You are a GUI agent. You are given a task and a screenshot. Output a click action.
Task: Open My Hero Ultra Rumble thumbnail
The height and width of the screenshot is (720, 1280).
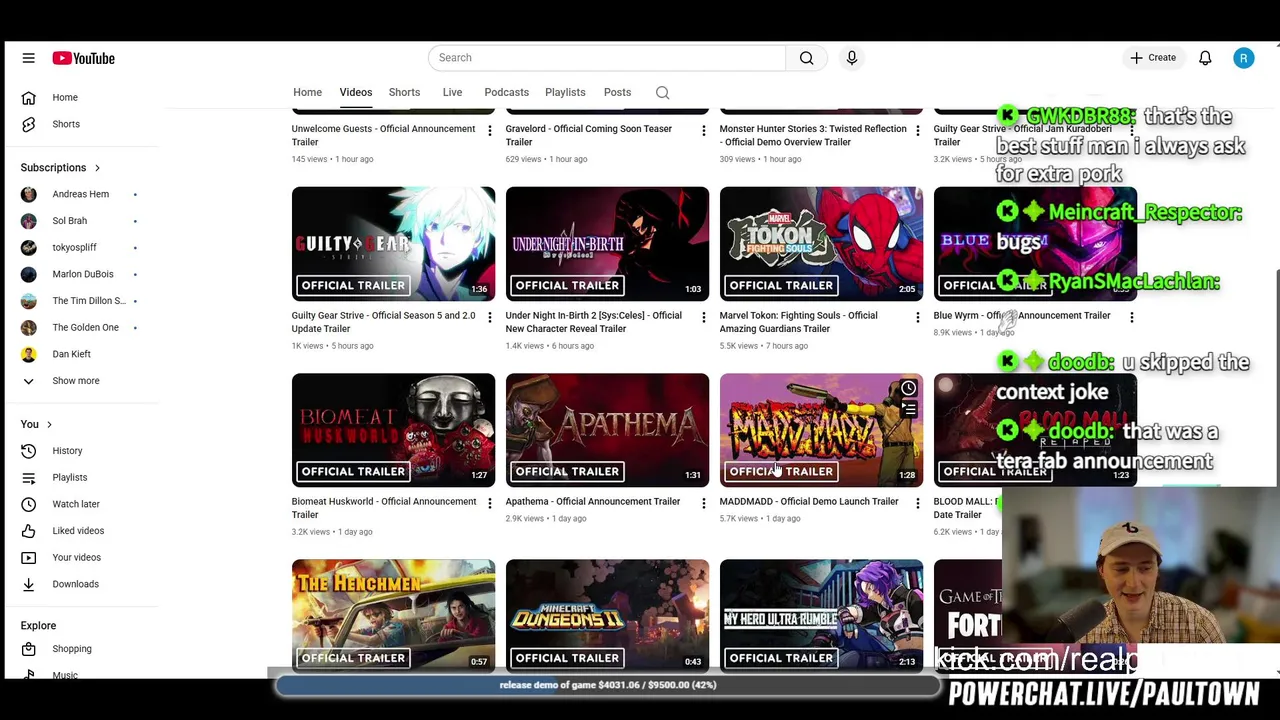[821, 616]
